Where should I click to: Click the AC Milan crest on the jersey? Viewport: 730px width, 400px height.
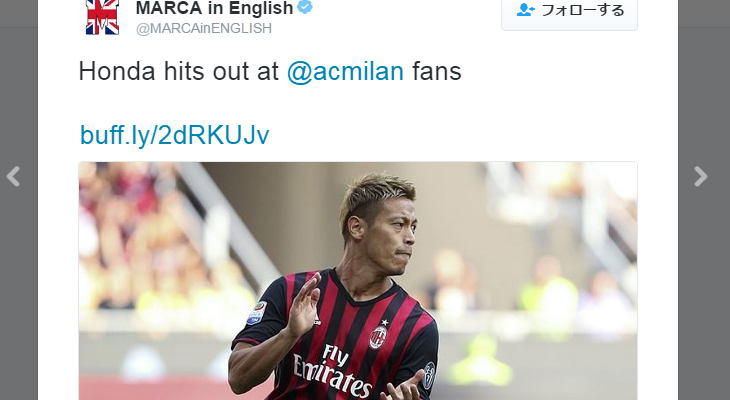(378, 337)
